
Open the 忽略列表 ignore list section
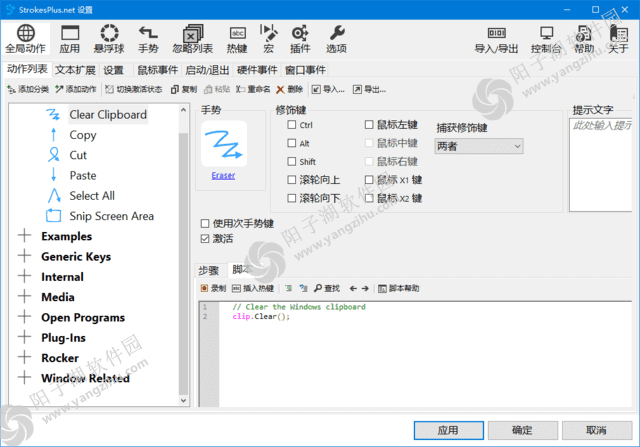(x=193, y=39)
